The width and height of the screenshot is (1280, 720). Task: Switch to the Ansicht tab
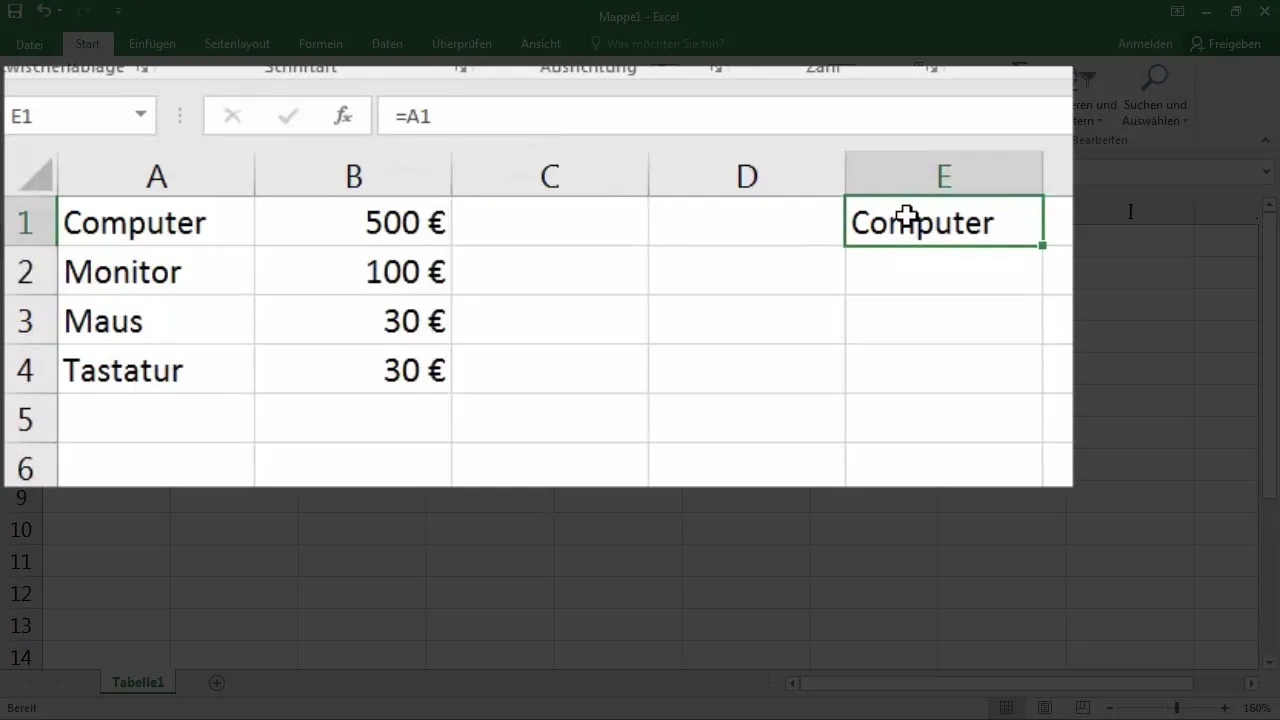click(540, 44)
